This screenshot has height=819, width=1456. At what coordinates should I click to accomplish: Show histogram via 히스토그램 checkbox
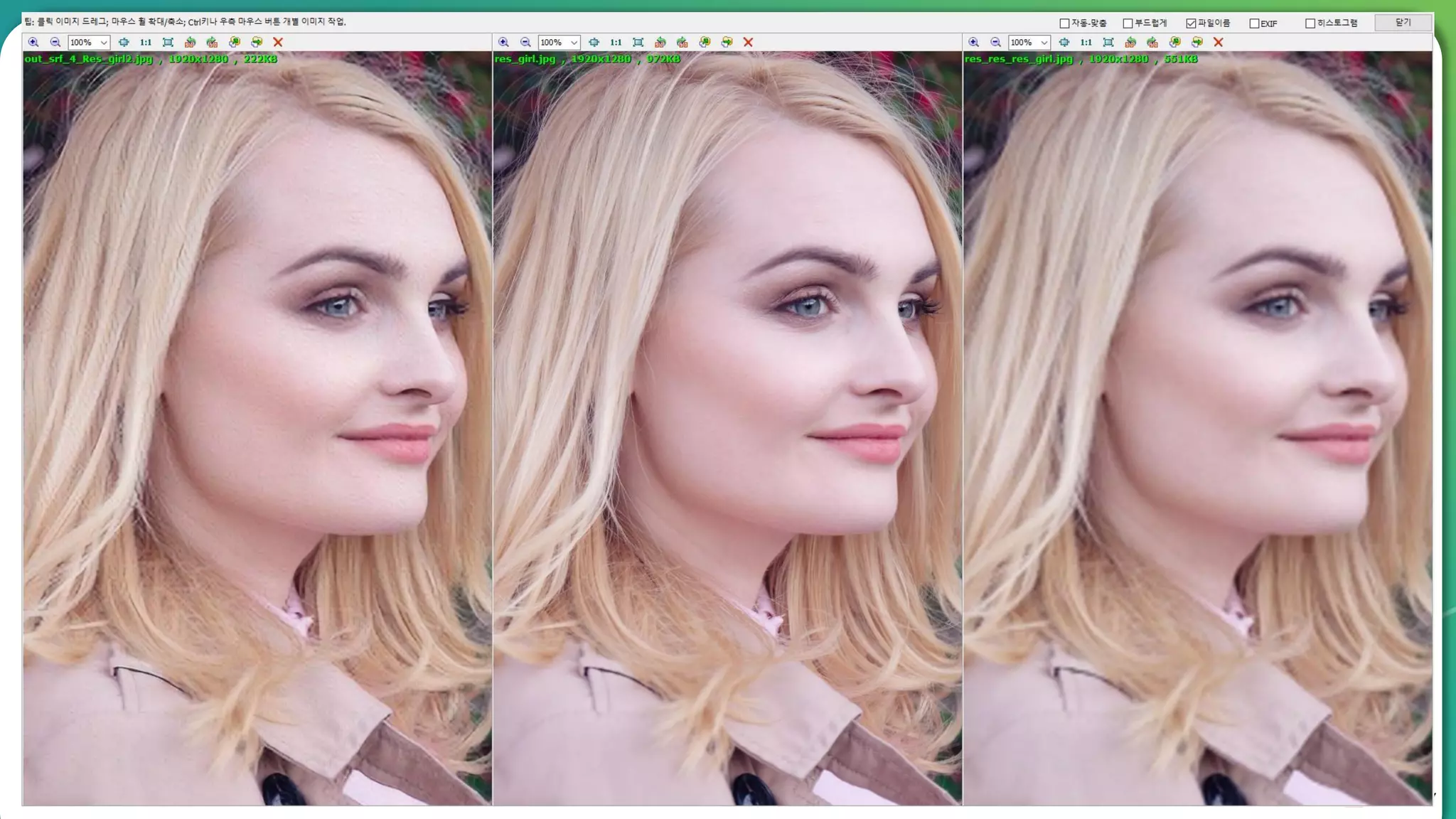[x=1310, y=23]
